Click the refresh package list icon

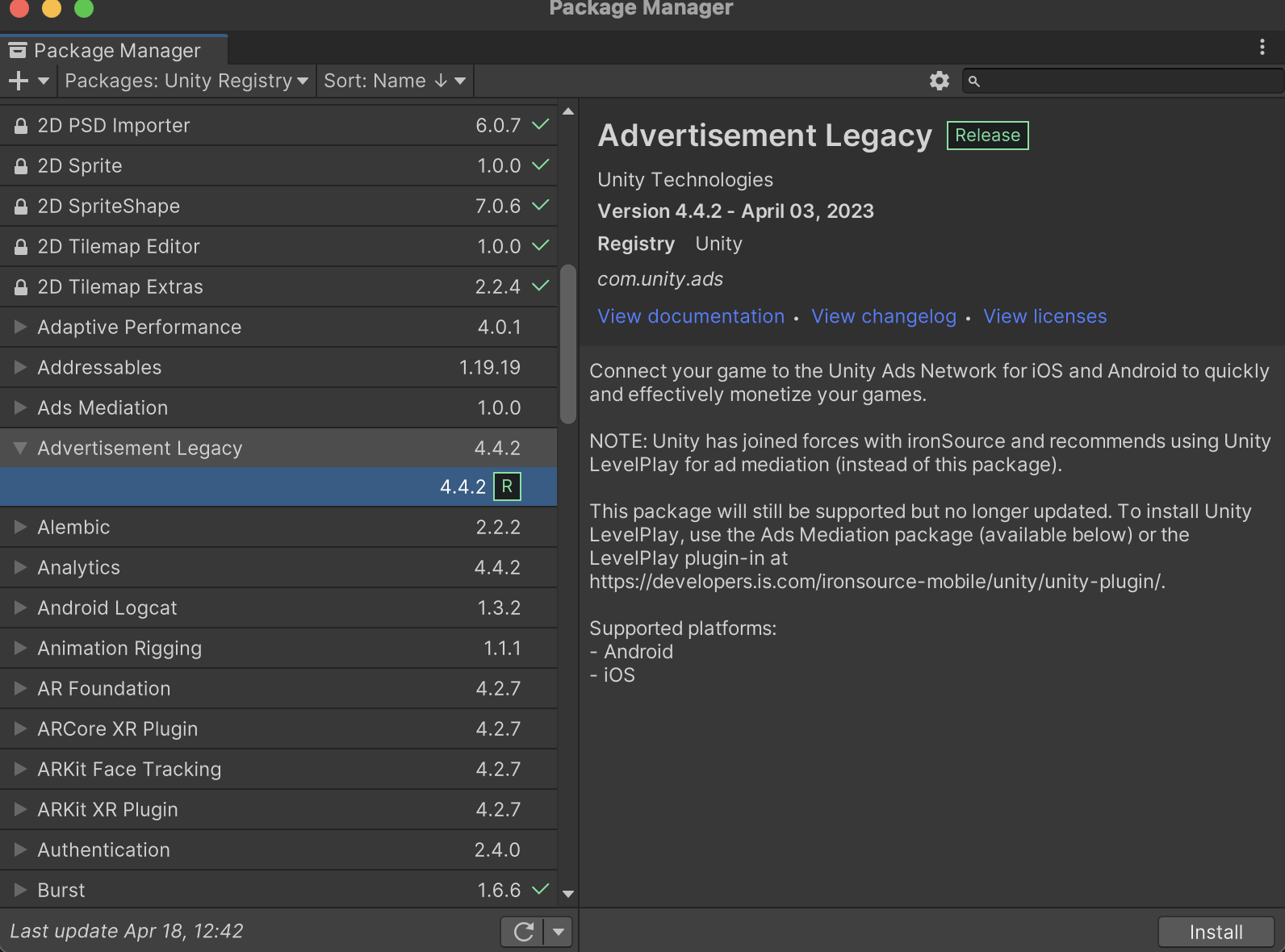coord(523,932)
